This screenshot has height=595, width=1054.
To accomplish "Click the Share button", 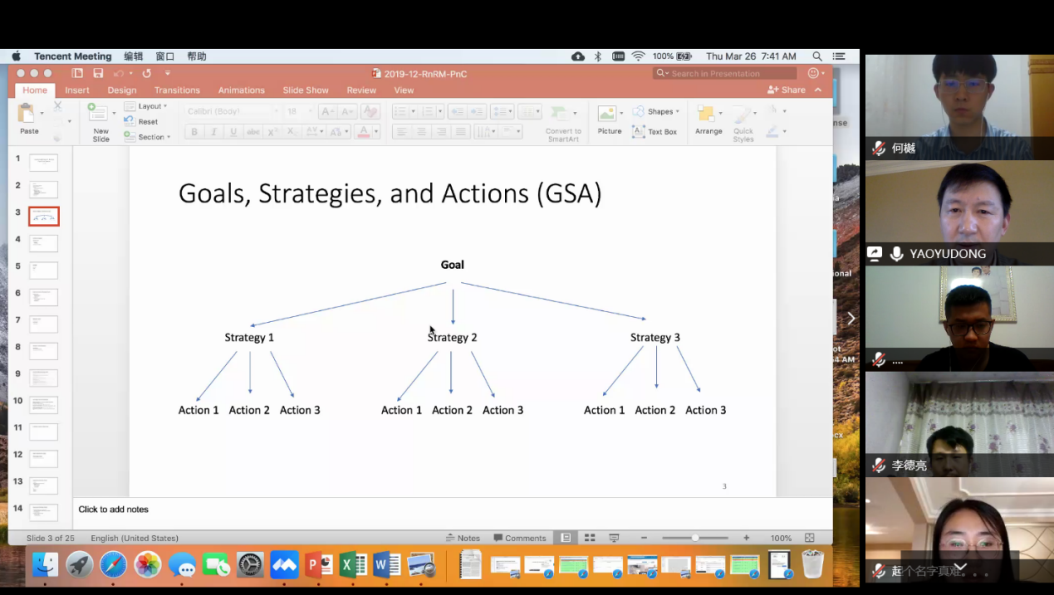I will [x=787, y=90].
